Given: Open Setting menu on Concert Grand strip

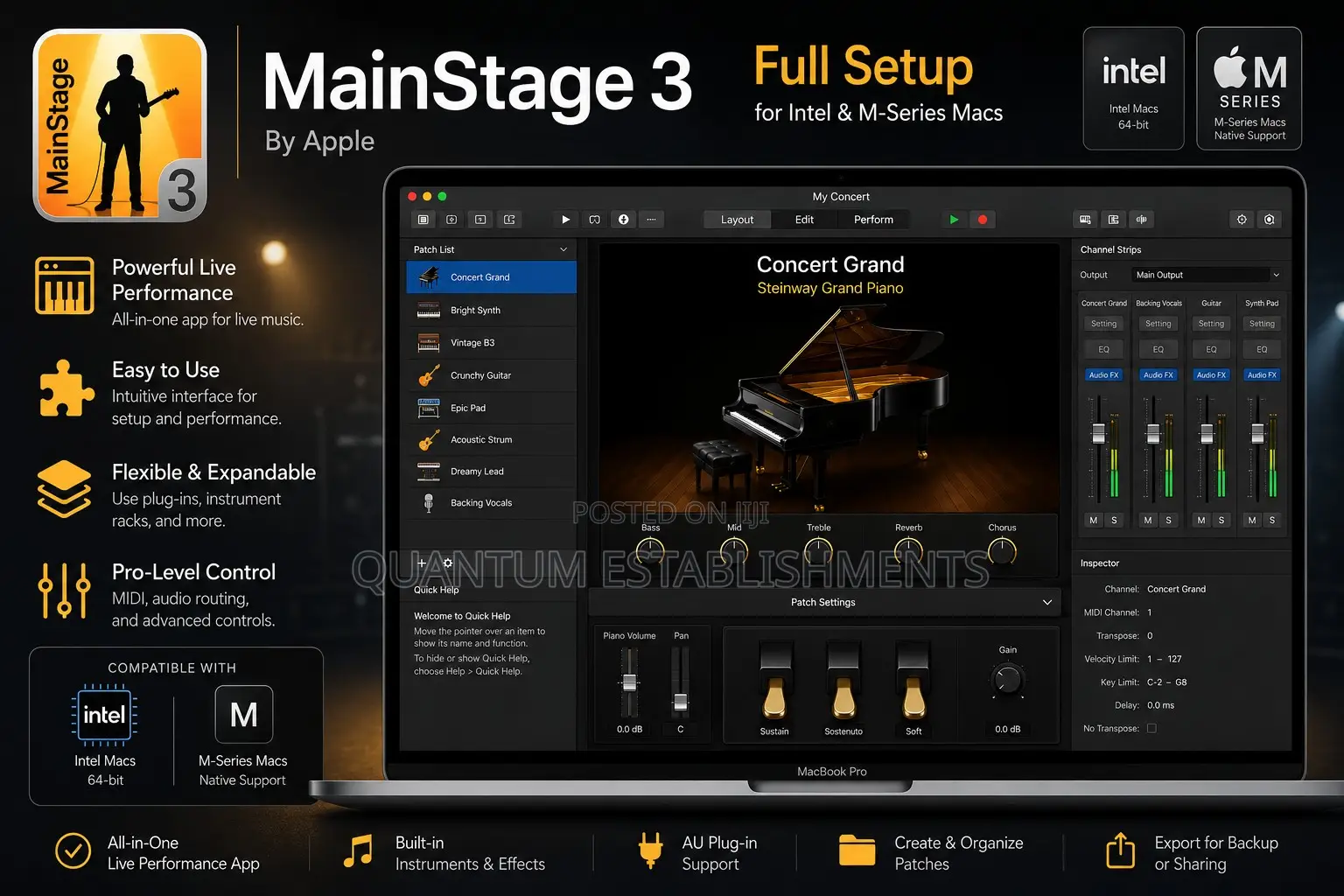Looking at the screenshot, I should click(x=1104, y=324).
